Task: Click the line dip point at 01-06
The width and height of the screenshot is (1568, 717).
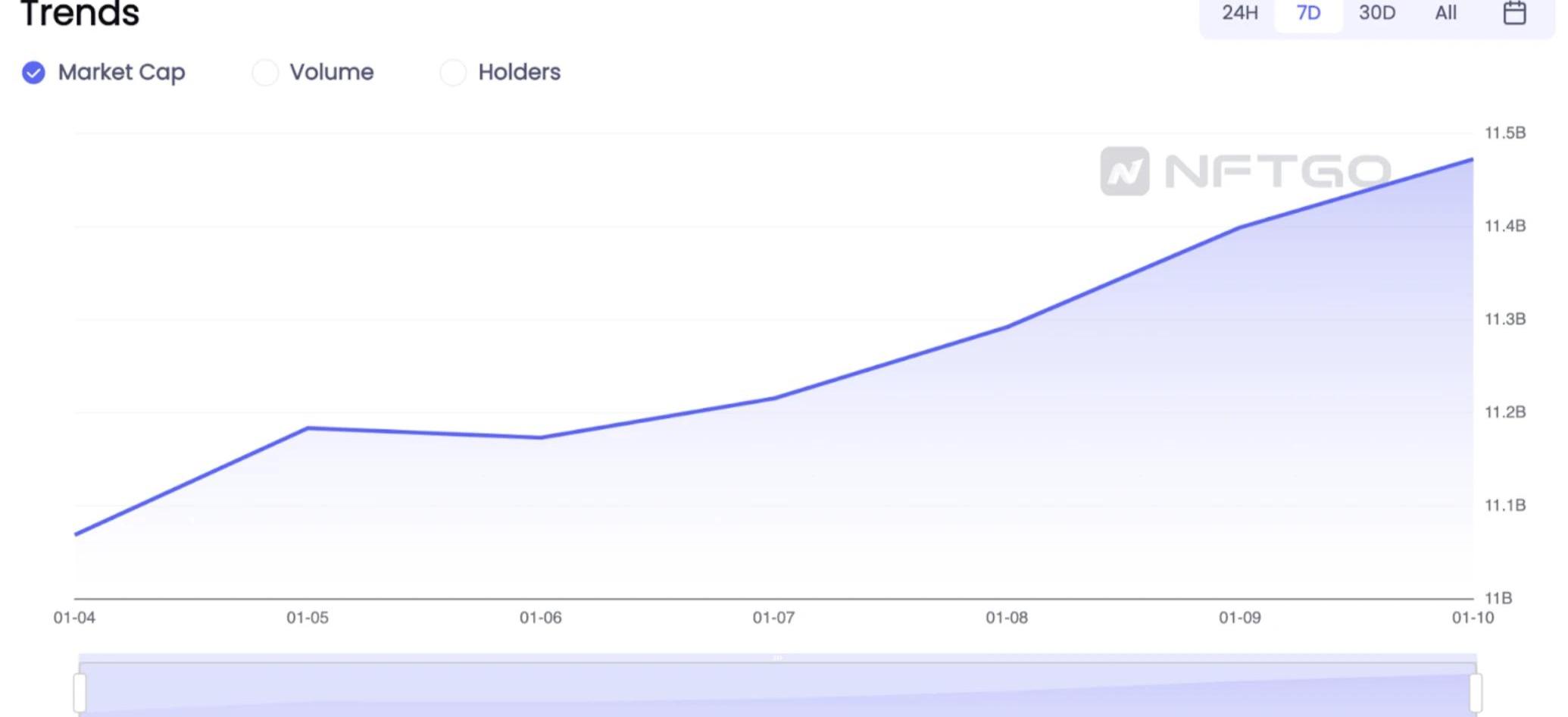Action: tap(541, 437)
